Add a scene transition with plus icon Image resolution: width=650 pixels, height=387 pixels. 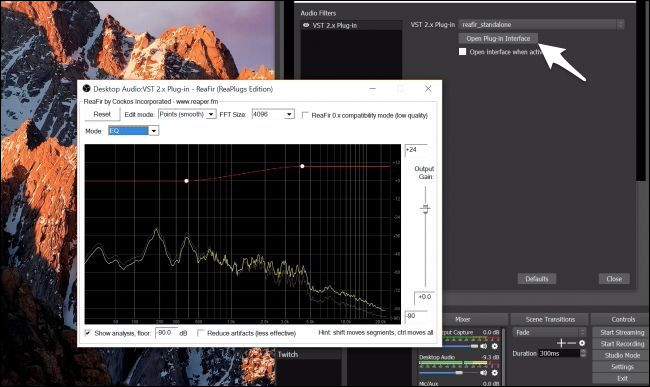pos(561,343)
